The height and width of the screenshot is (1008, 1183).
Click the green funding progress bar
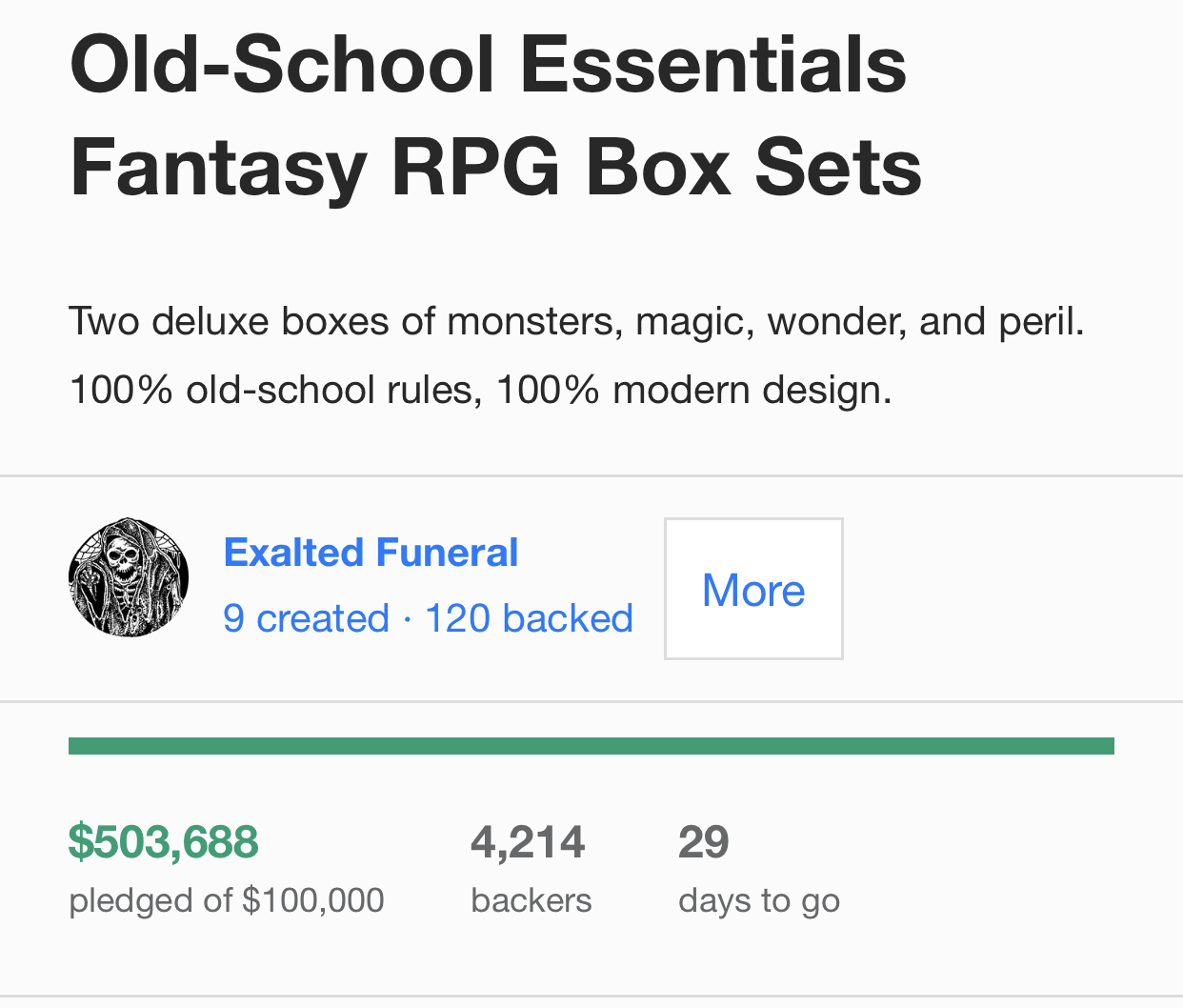point(591,746)
